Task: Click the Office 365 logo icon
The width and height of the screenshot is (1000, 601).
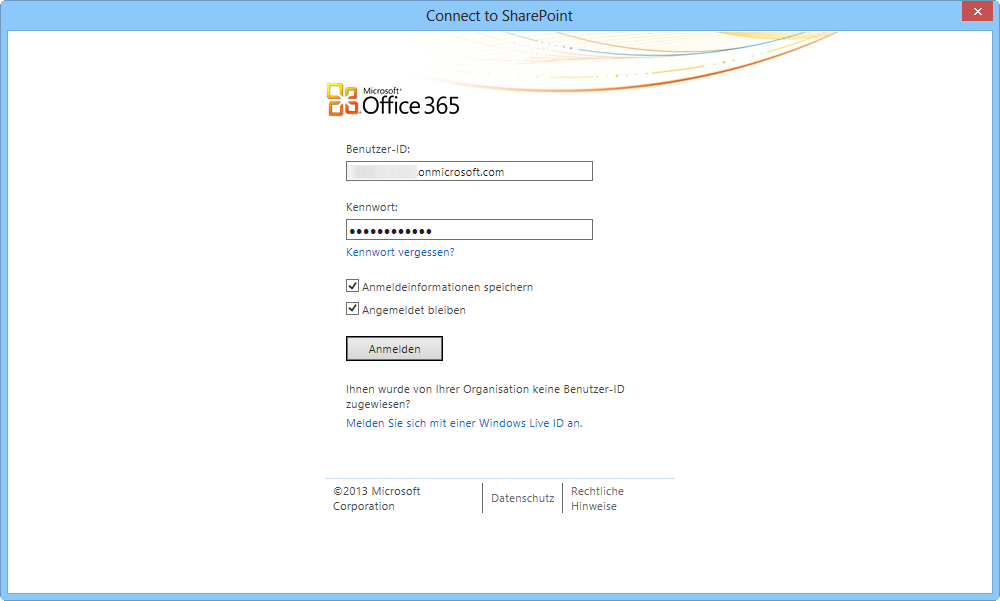Action: point(342,100)
